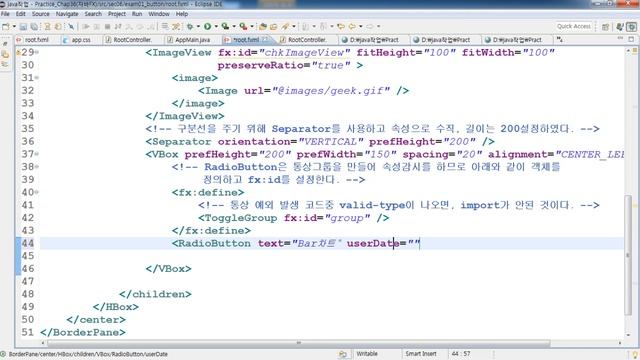Viewport: 640px width, 360px height.
Task: Open the External Tools dropdown arrow
Action: click(x=252, y=27)
